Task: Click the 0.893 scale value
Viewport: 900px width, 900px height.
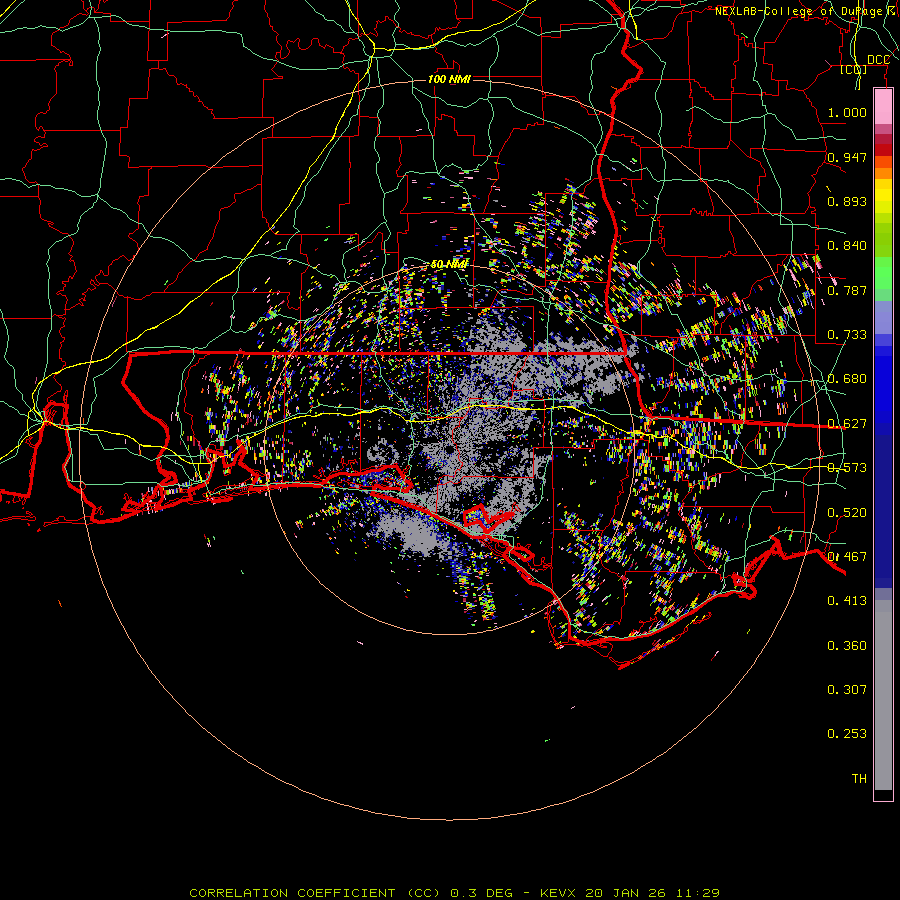Action: click(847, 201)
